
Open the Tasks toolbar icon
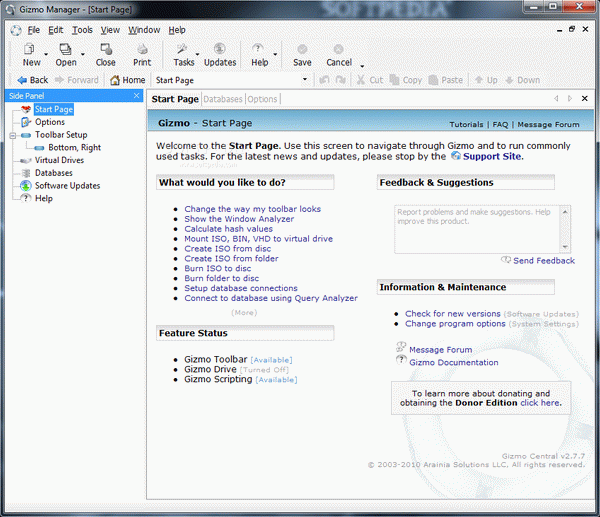point(182,49)
